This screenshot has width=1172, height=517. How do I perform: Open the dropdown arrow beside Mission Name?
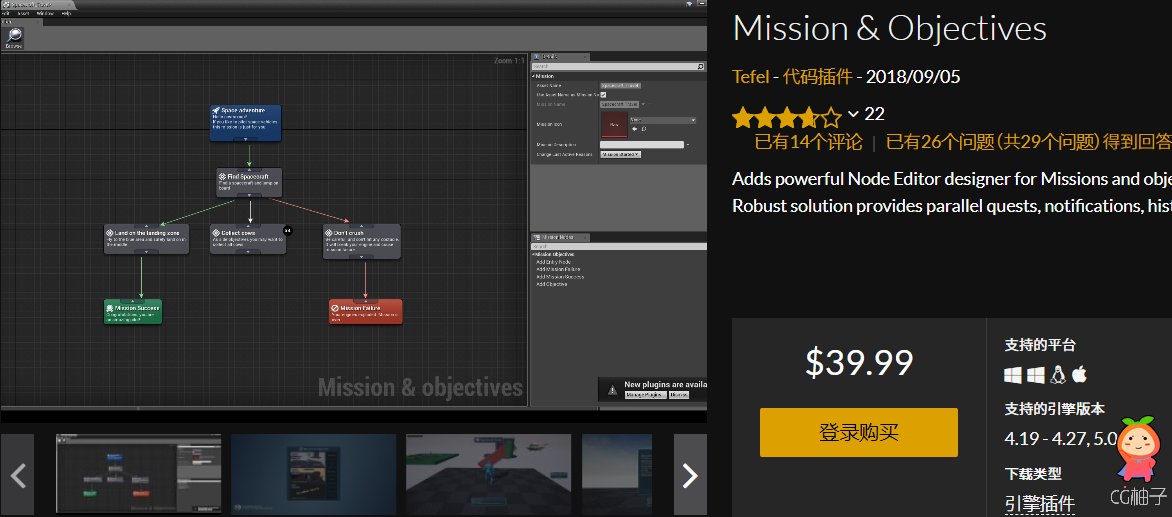[x=644, y=104]
